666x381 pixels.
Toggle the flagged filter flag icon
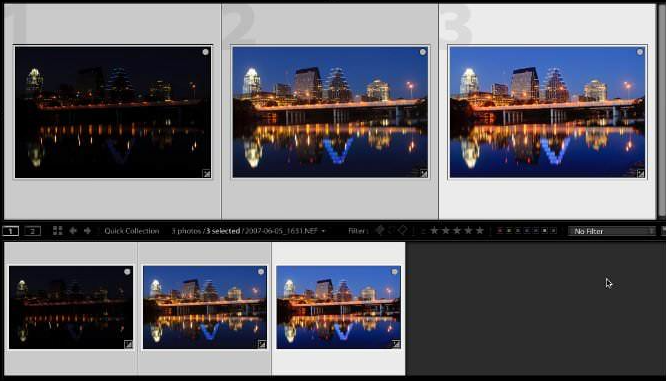coord(380,231)
